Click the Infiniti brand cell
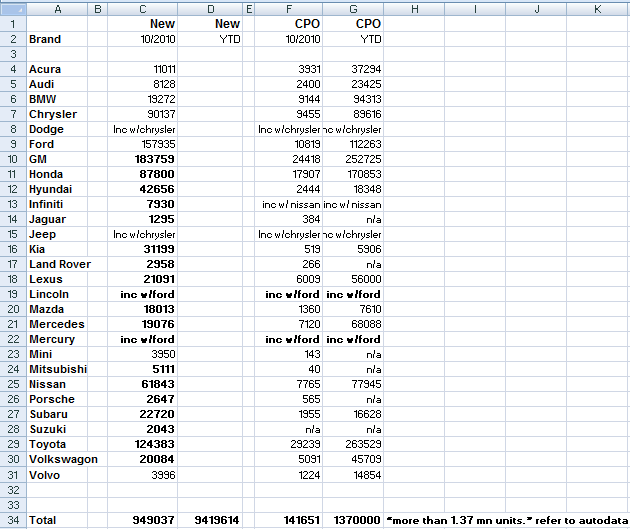 click(x=57, y=204)
